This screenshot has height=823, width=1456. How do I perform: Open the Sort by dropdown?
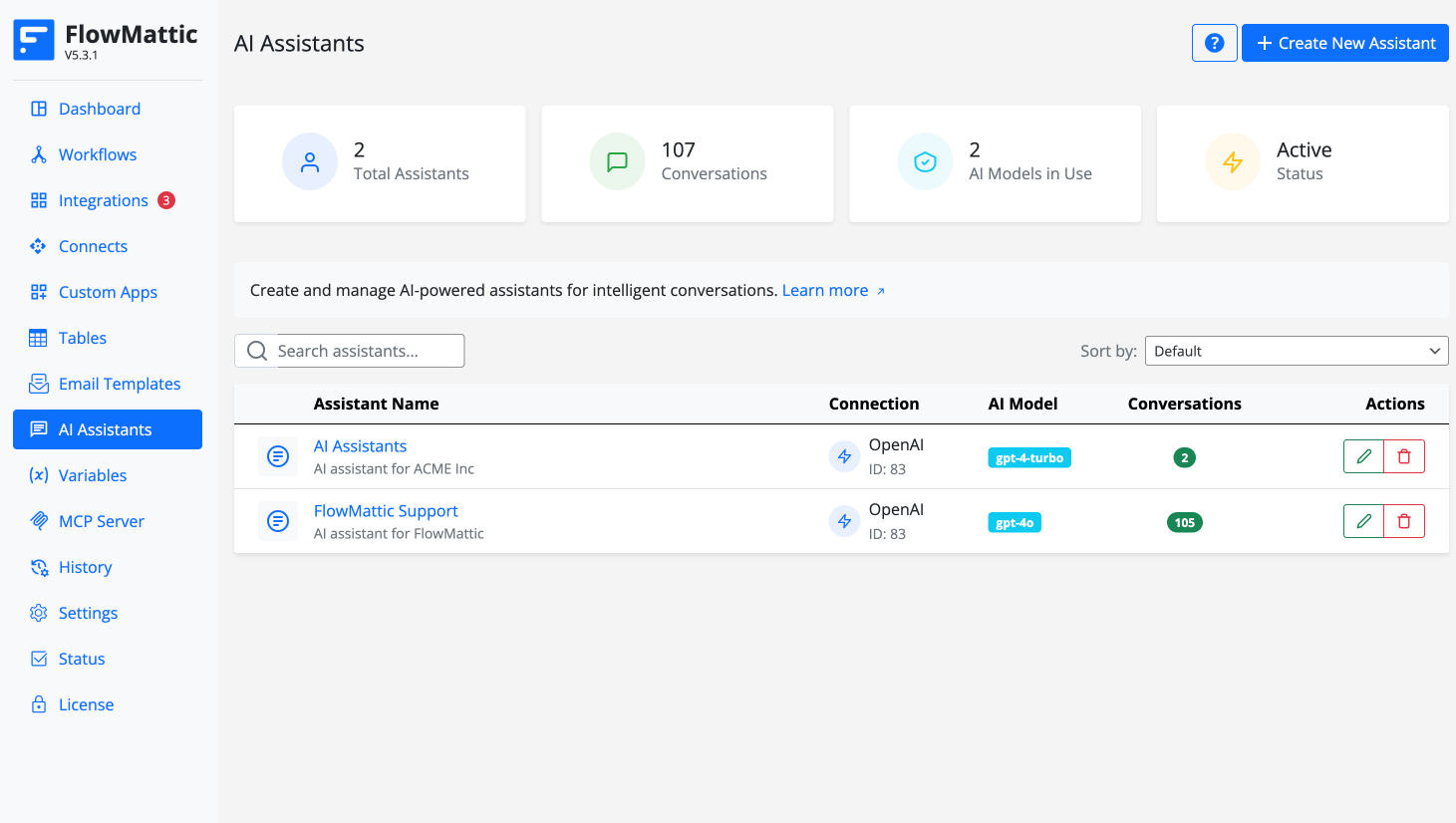tap(1296, 351)
